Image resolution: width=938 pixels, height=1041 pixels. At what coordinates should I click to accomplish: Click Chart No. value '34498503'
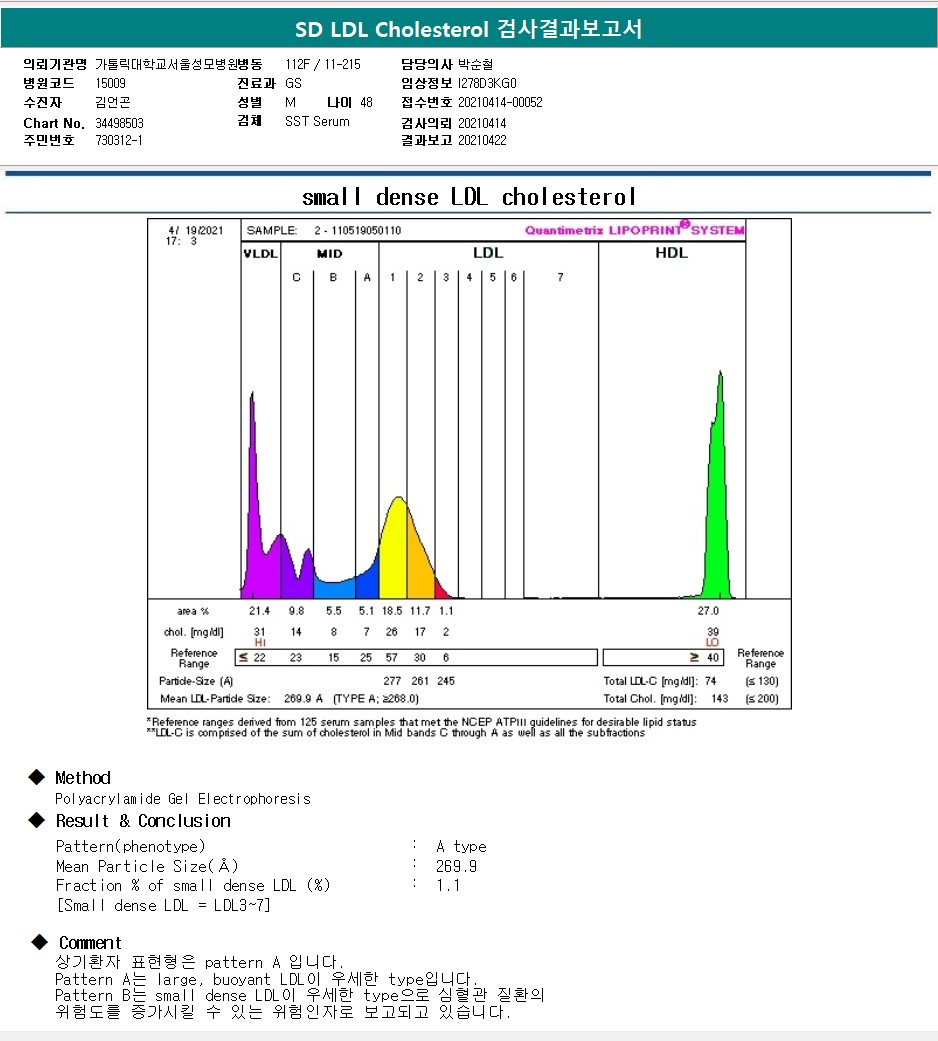119,123
